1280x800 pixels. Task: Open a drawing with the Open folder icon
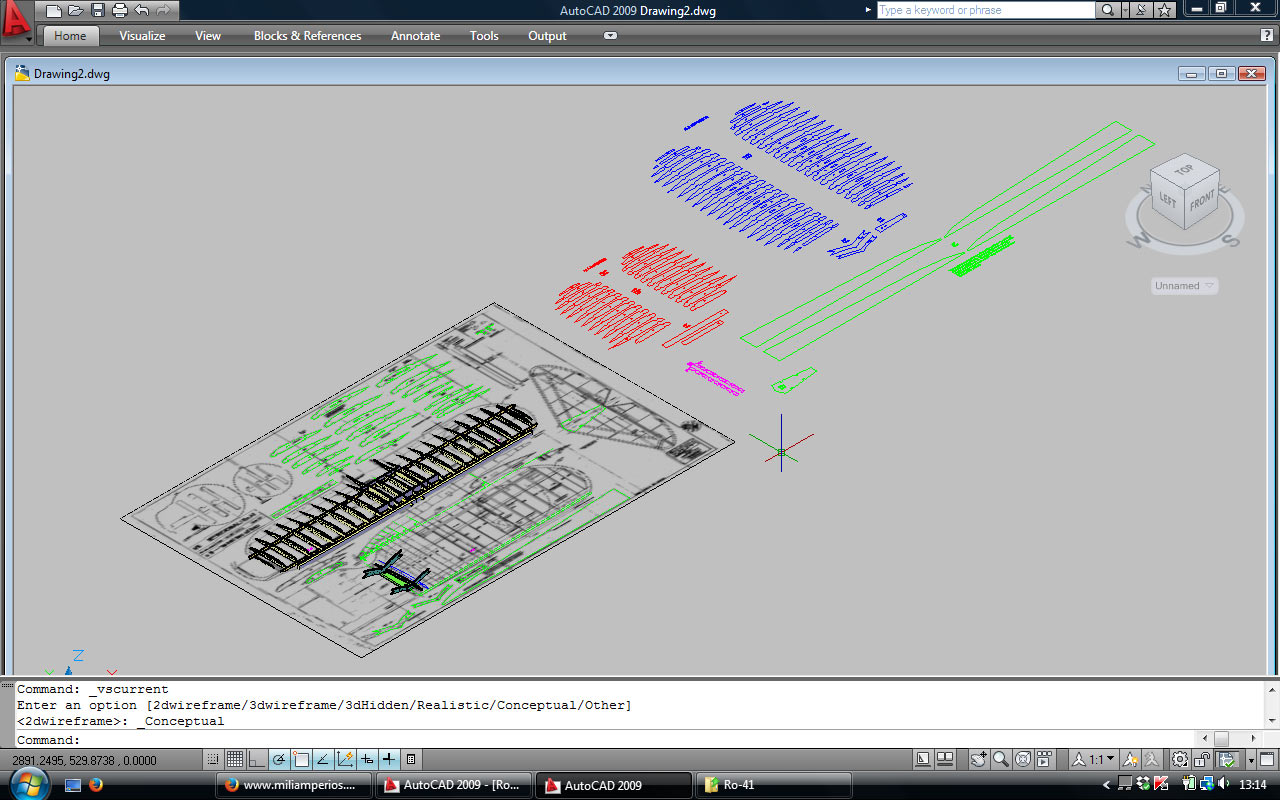point(76,11)
